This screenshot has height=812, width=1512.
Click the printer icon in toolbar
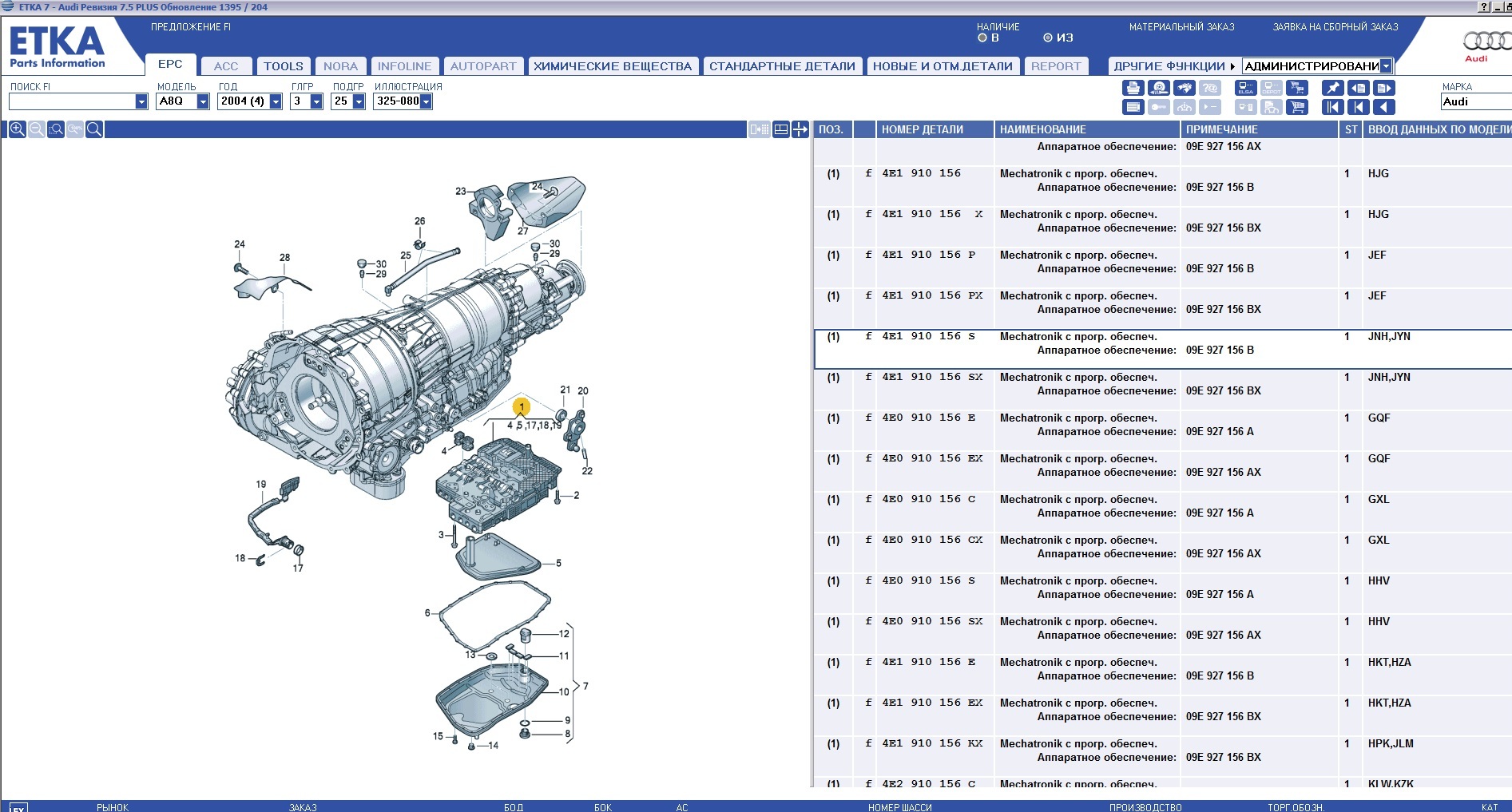[1133, 89]
